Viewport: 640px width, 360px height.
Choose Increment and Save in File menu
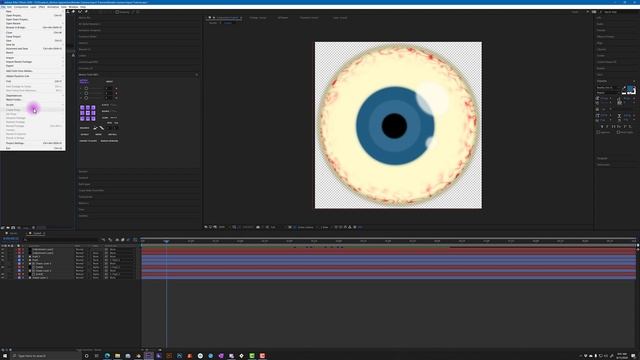click(33, 49)
